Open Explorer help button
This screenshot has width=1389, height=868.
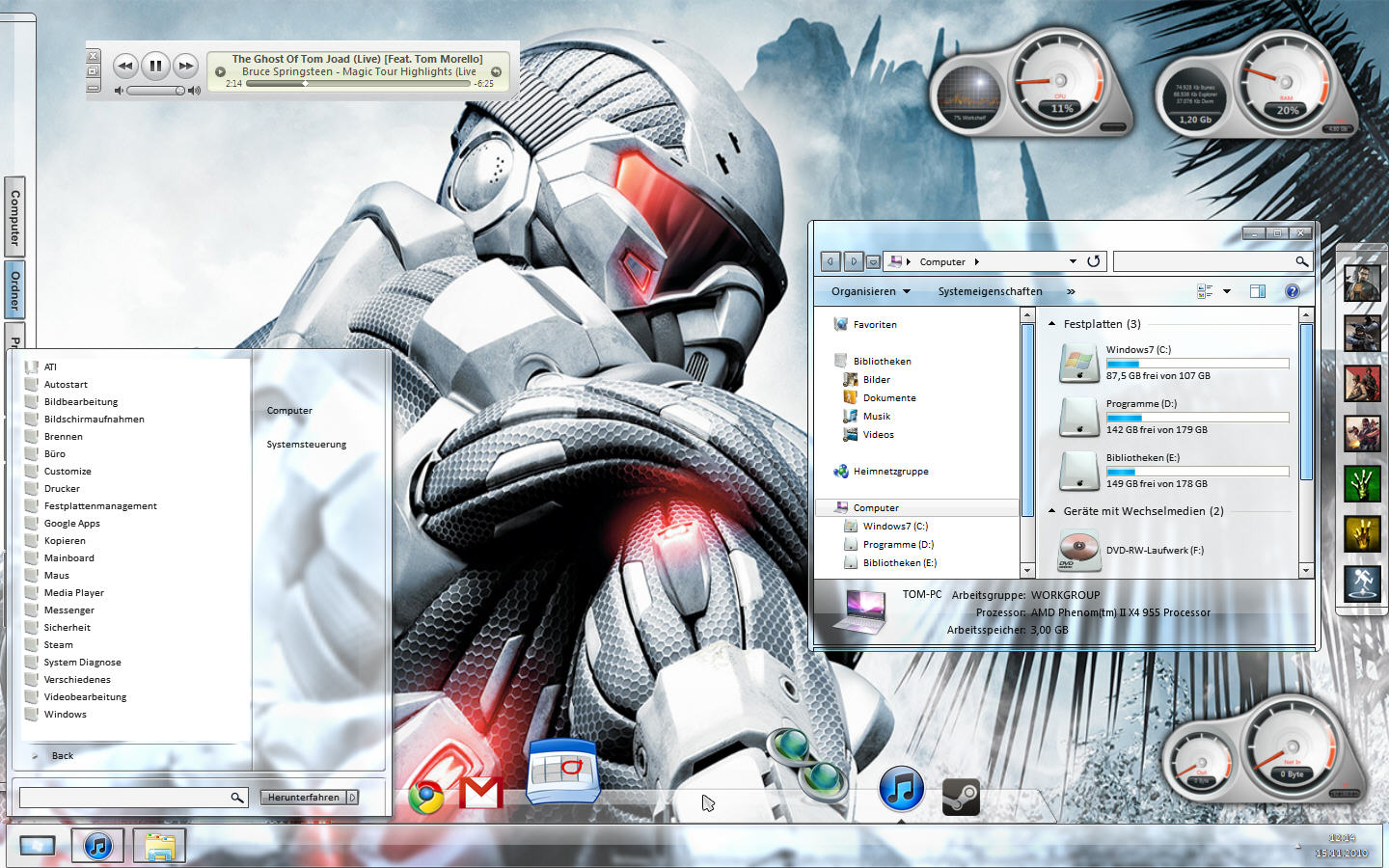coord(1293,291)
